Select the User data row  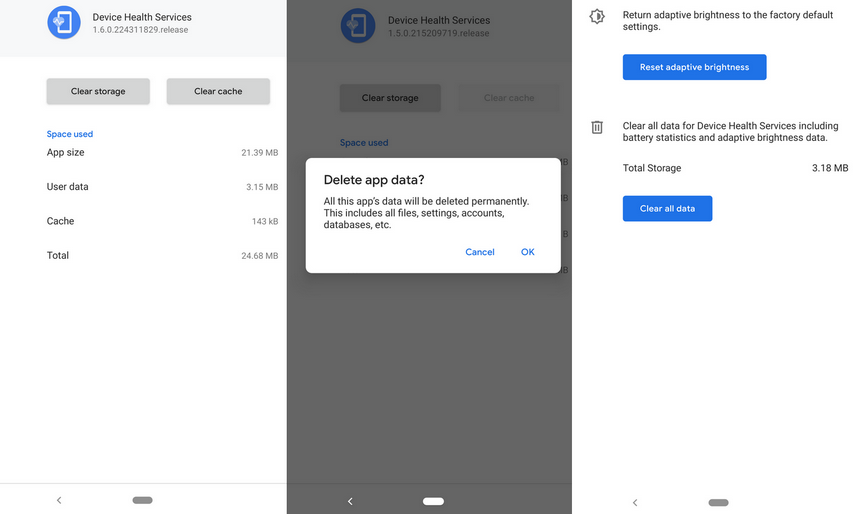[162, 187]
